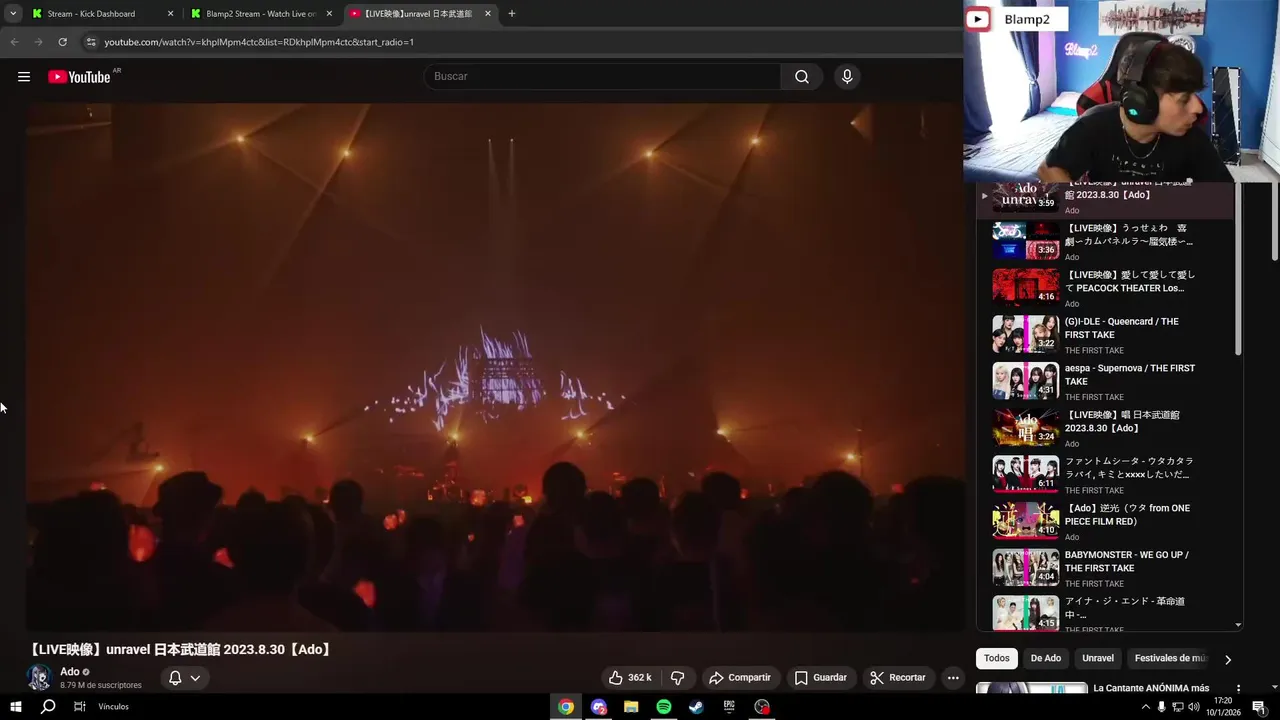Dislike the video with thumbs-down icon
Image resolution: width=1280 pixels, height=720 pixels.
point(677,678)
